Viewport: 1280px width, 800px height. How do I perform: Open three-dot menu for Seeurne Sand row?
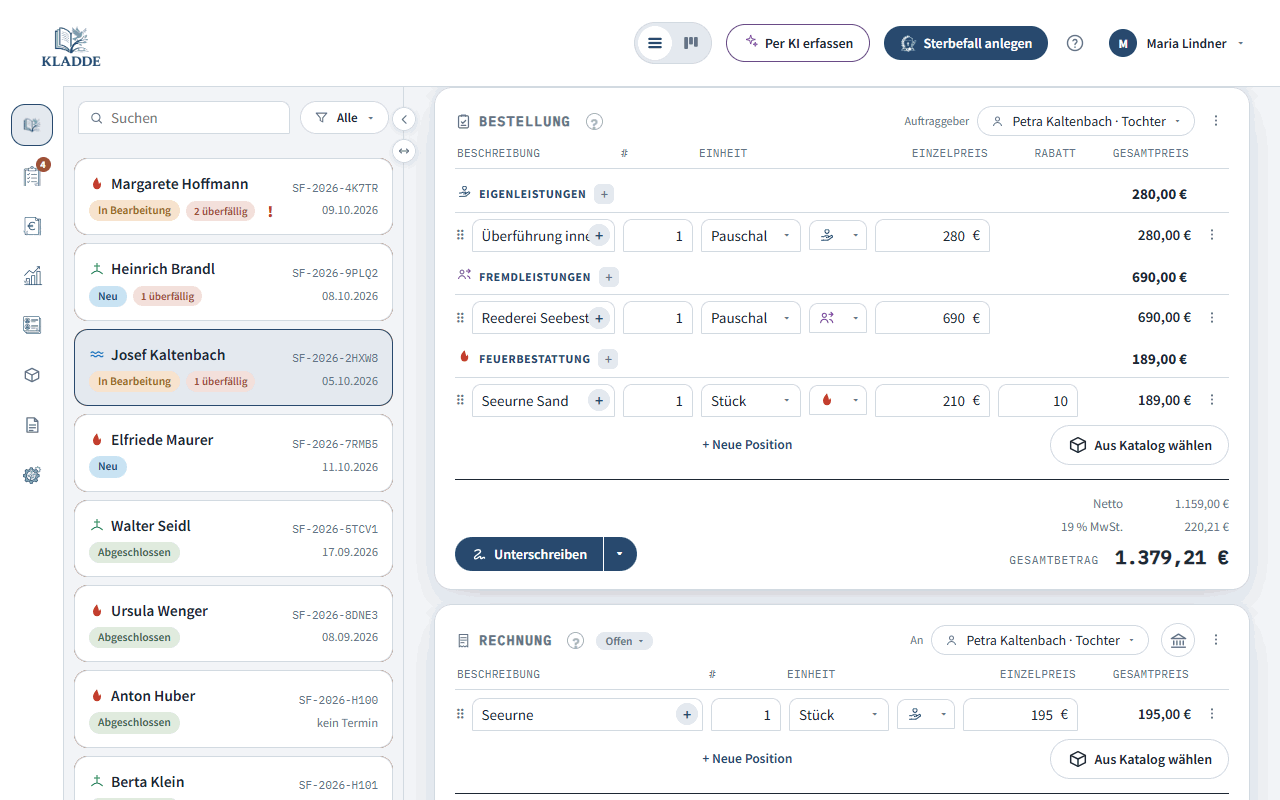(x=1212, y=400)
